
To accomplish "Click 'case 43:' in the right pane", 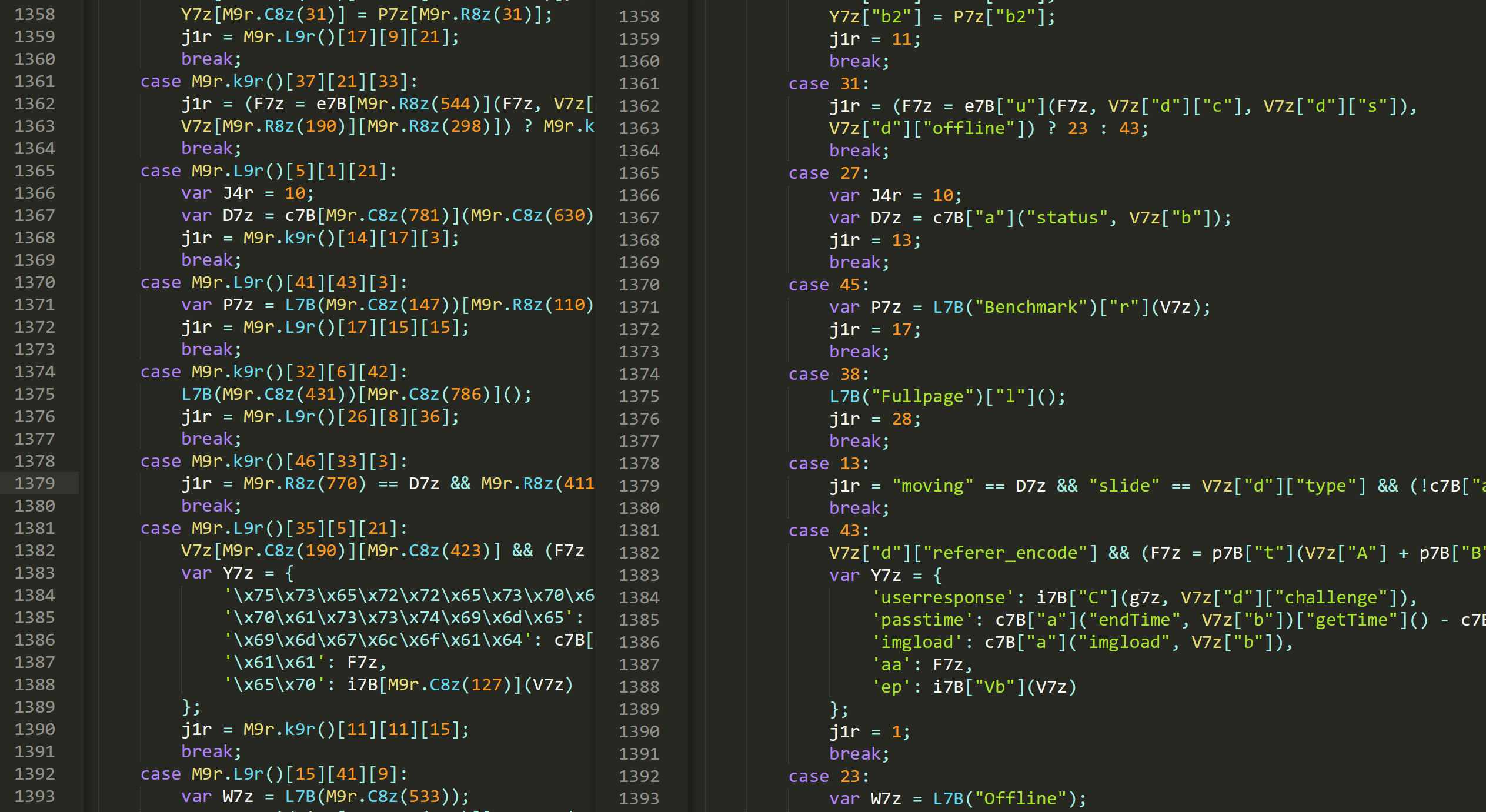I will (x=829, y=530).
